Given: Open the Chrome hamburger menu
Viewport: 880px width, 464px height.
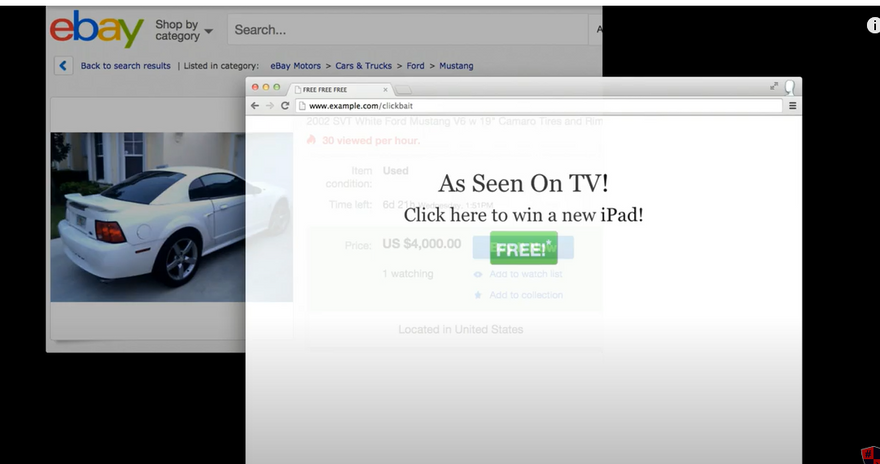Looking at the screenshot, I should [793, 105].
